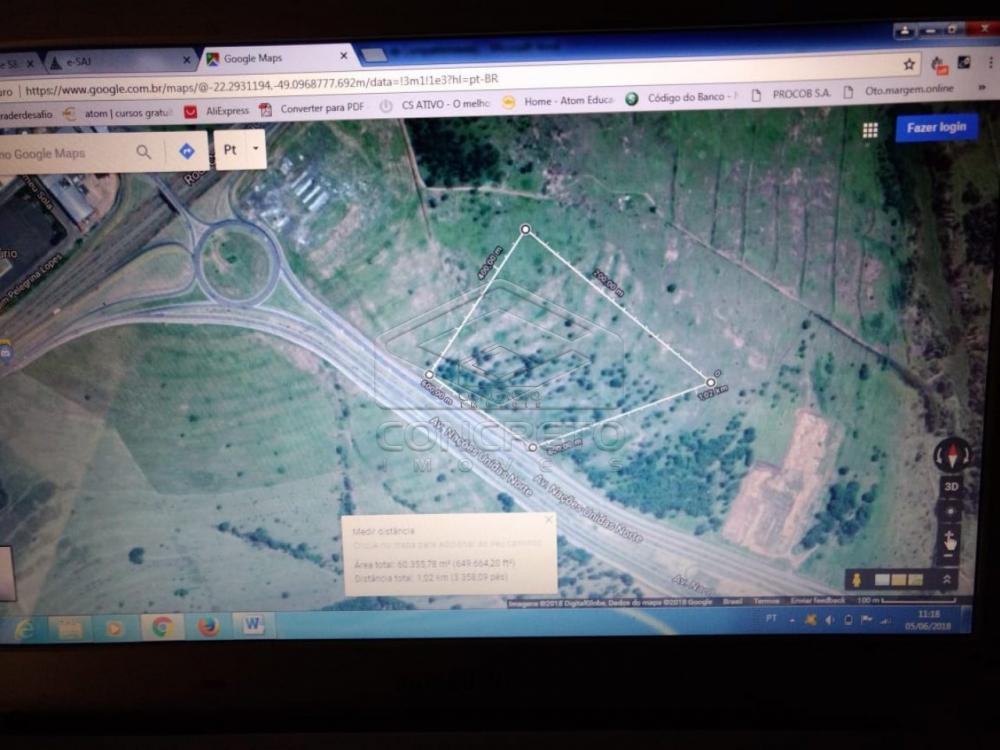This screenshot has width=1000, height=750.
Task: Close the Medir distância measurement box
Action: tap(548, 520)
